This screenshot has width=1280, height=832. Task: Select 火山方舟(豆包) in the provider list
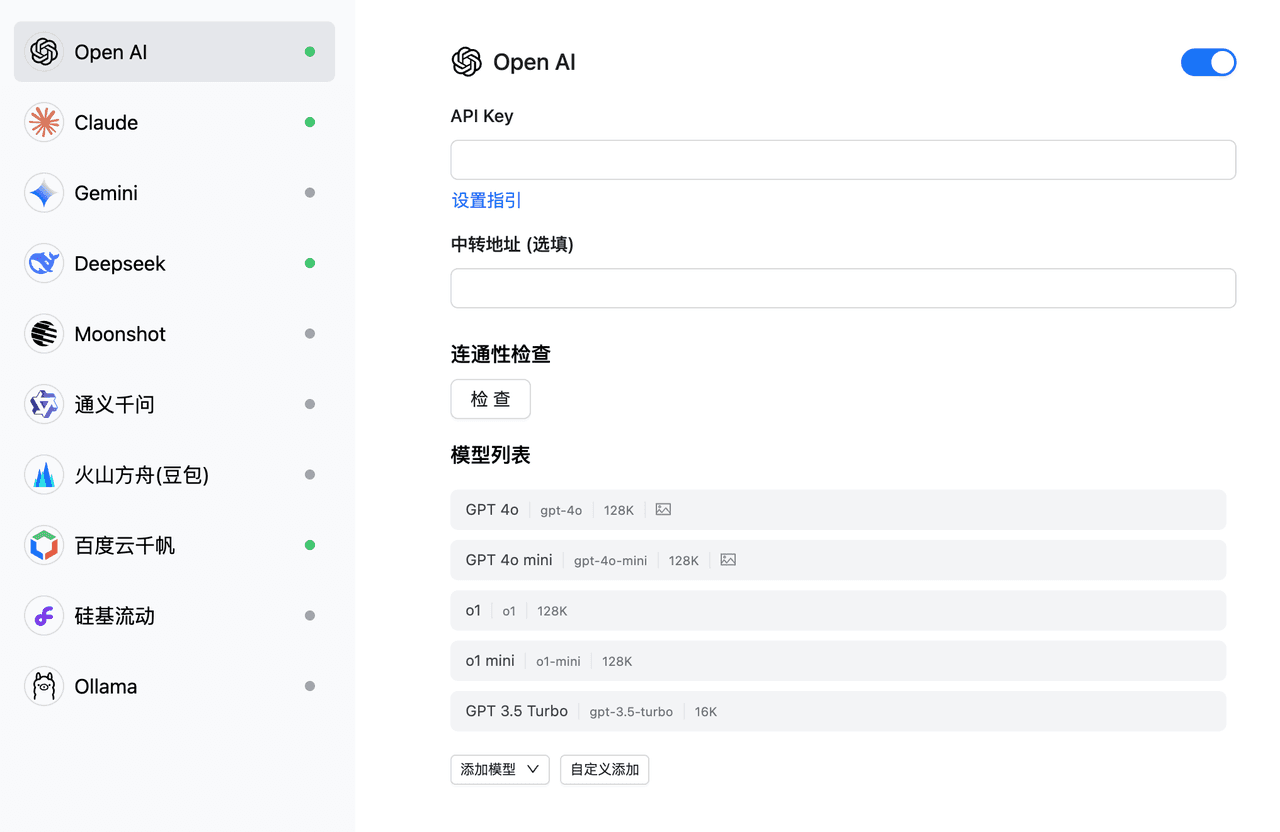pyautogui.click(x=174, y=475)
